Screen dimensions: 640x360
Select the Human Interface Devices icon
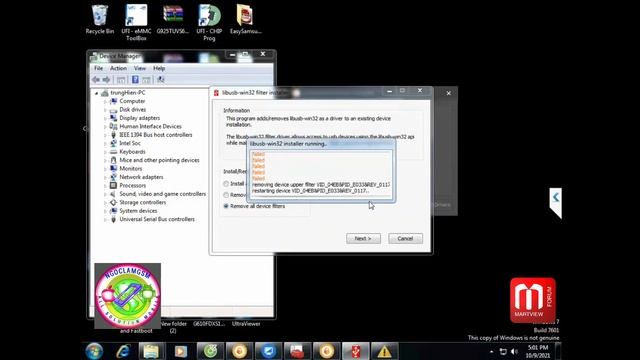[x=113, y=127]
